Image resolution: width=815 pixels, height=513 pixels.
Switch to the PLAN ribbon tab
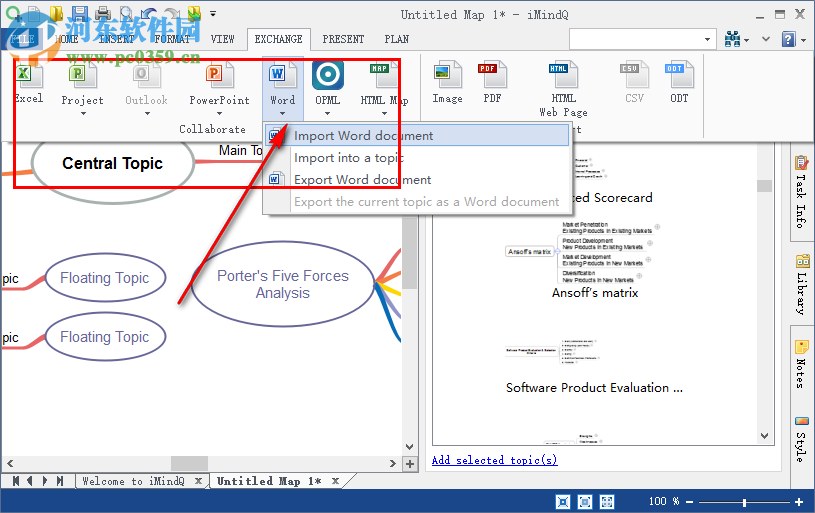point(397,39)
